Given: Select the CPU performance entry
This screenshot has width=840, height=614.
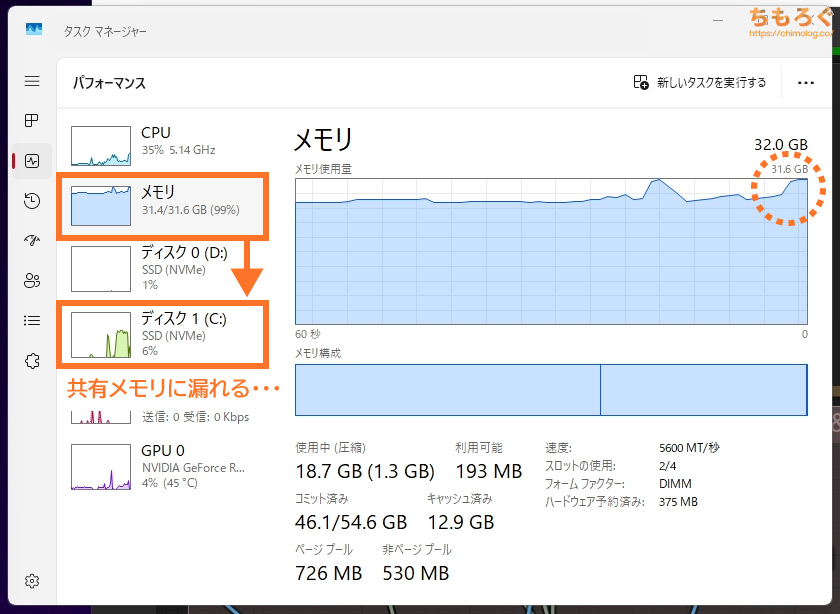Looking at the screenshot, I should click(163, 145).
